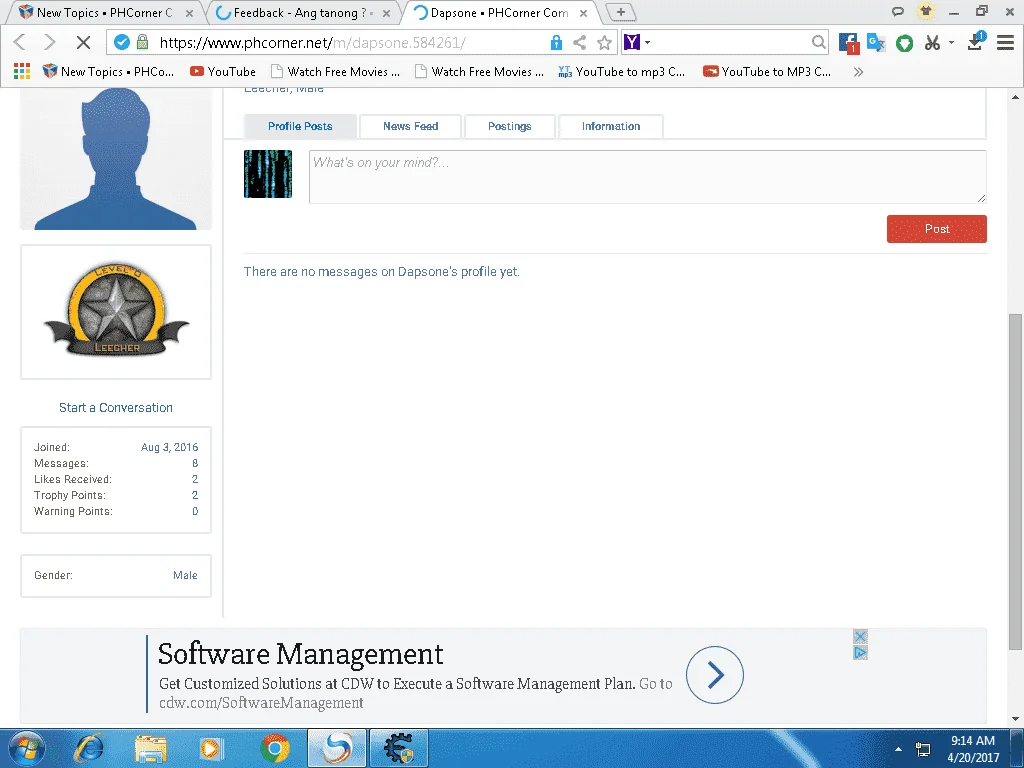Viewport: 1024px width, 768px height.
Task: Open New Topics PHCorner bookmark
Action: coord(108,71)
